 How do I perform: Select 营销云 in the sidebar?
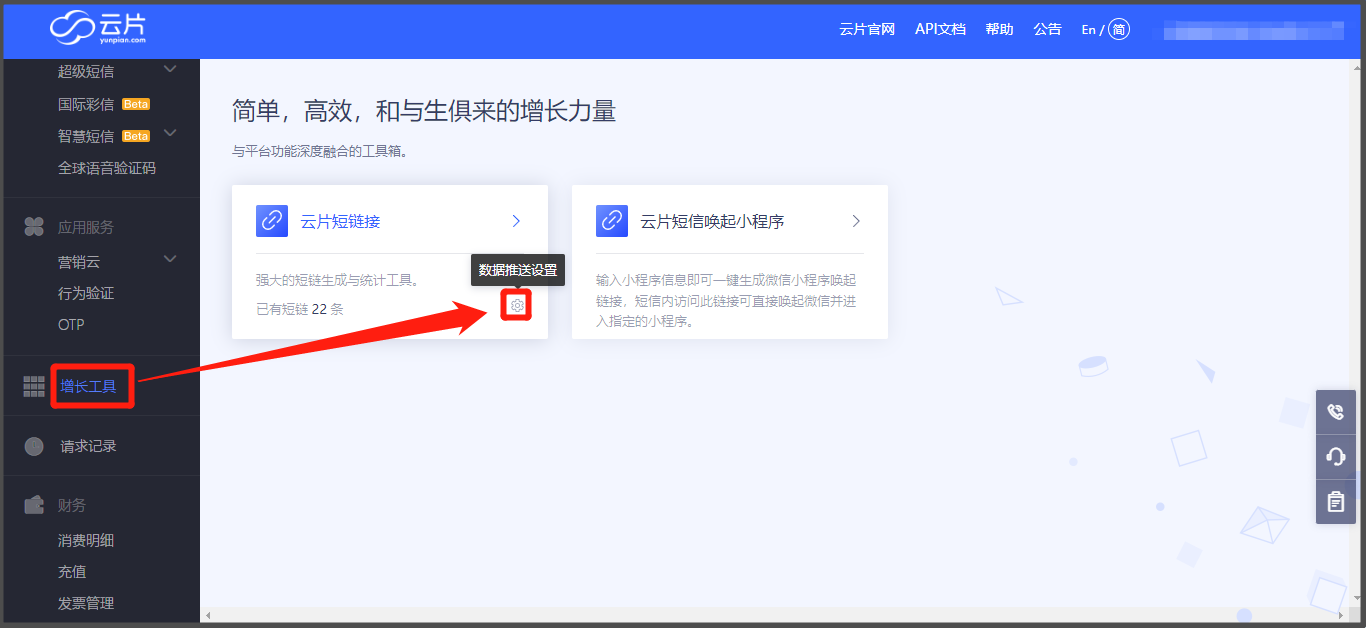pyautogui.click(x=79, y=262)
